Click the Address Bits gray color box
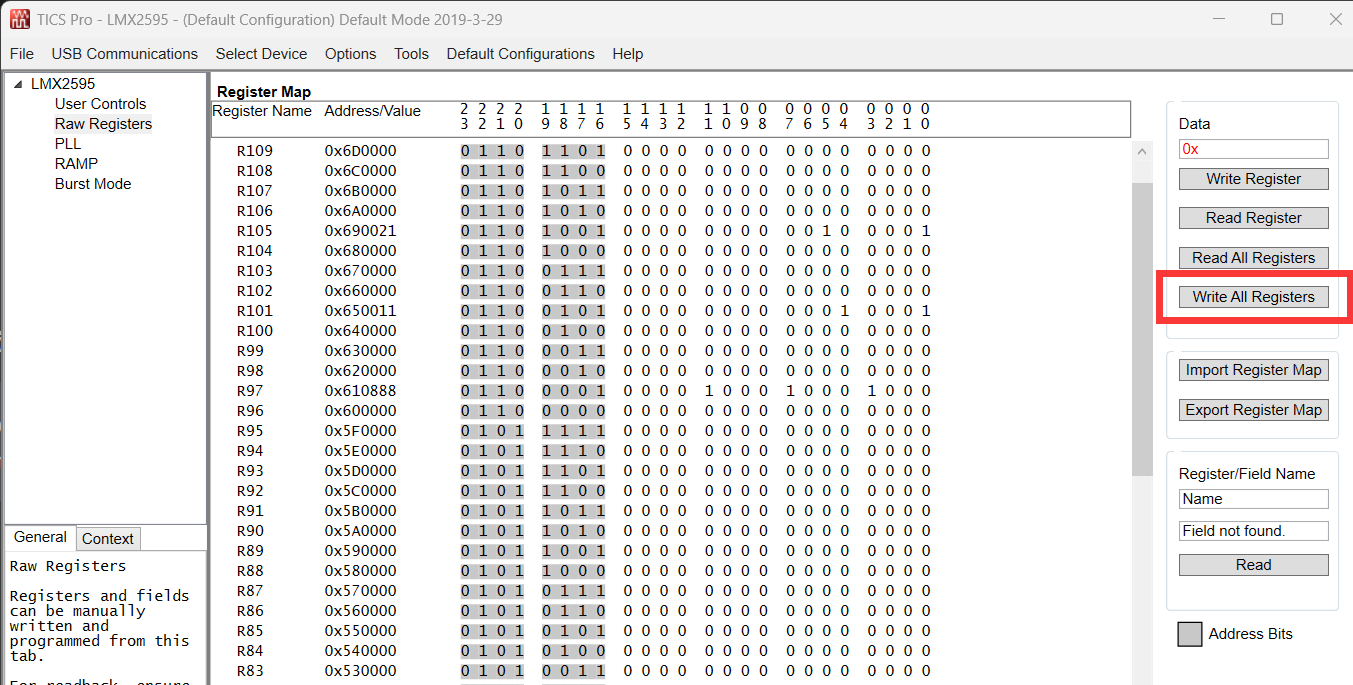Viewport: 1353px width, 685px height. tap(1189, 634)
